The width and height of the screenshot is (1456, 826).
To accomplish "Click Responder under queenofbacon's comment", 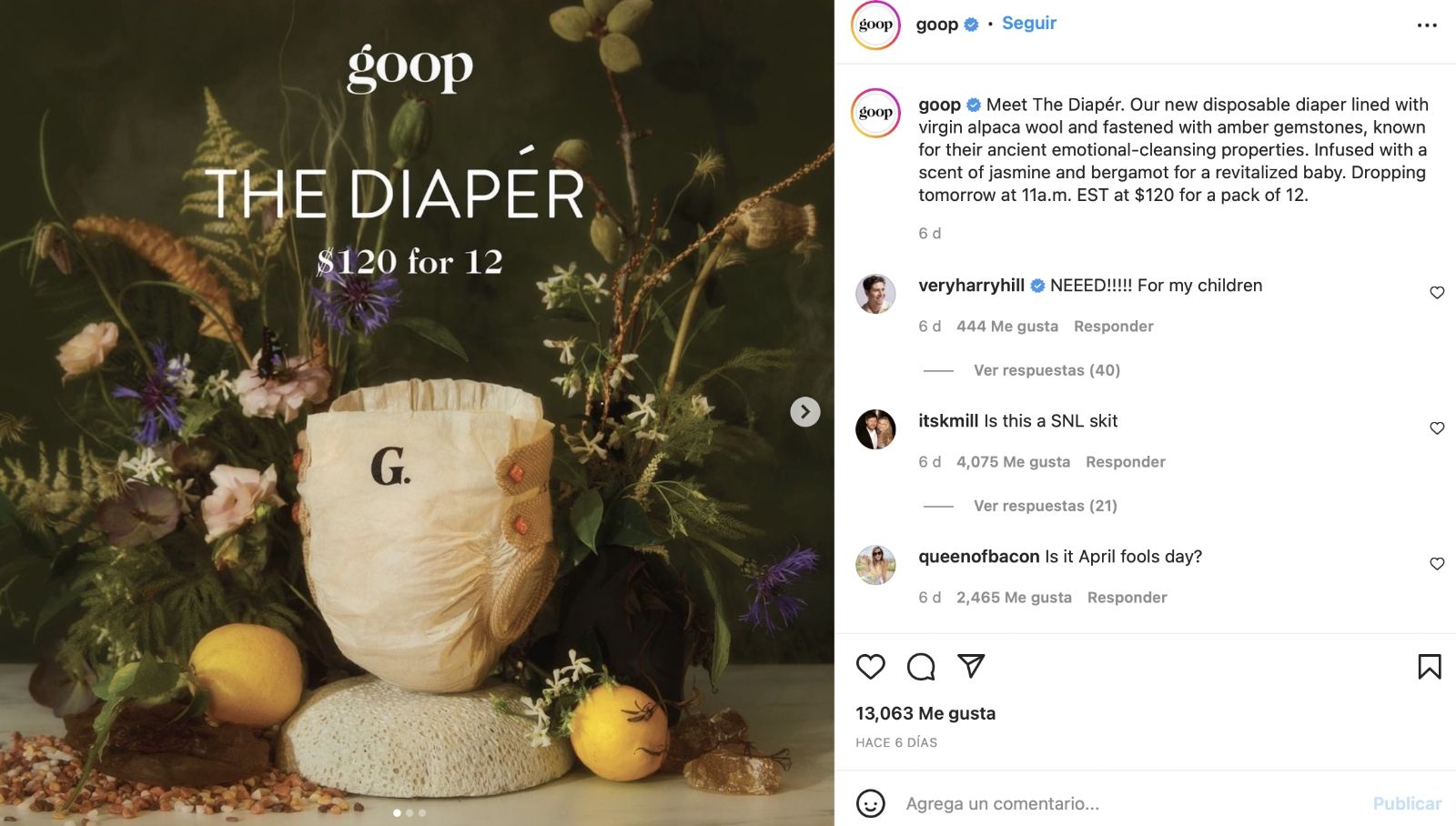I will tap(1127, 598).
